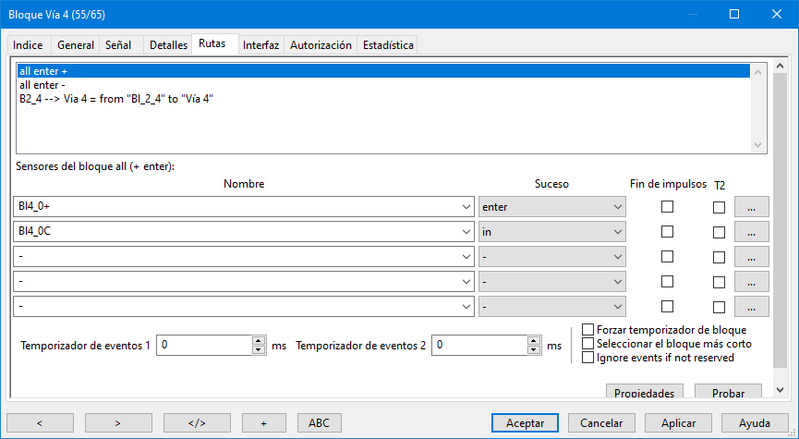Screen dimensions: 799x439
Task: Enable T2 checkbox in fifth row
Action: pos(719,307)
